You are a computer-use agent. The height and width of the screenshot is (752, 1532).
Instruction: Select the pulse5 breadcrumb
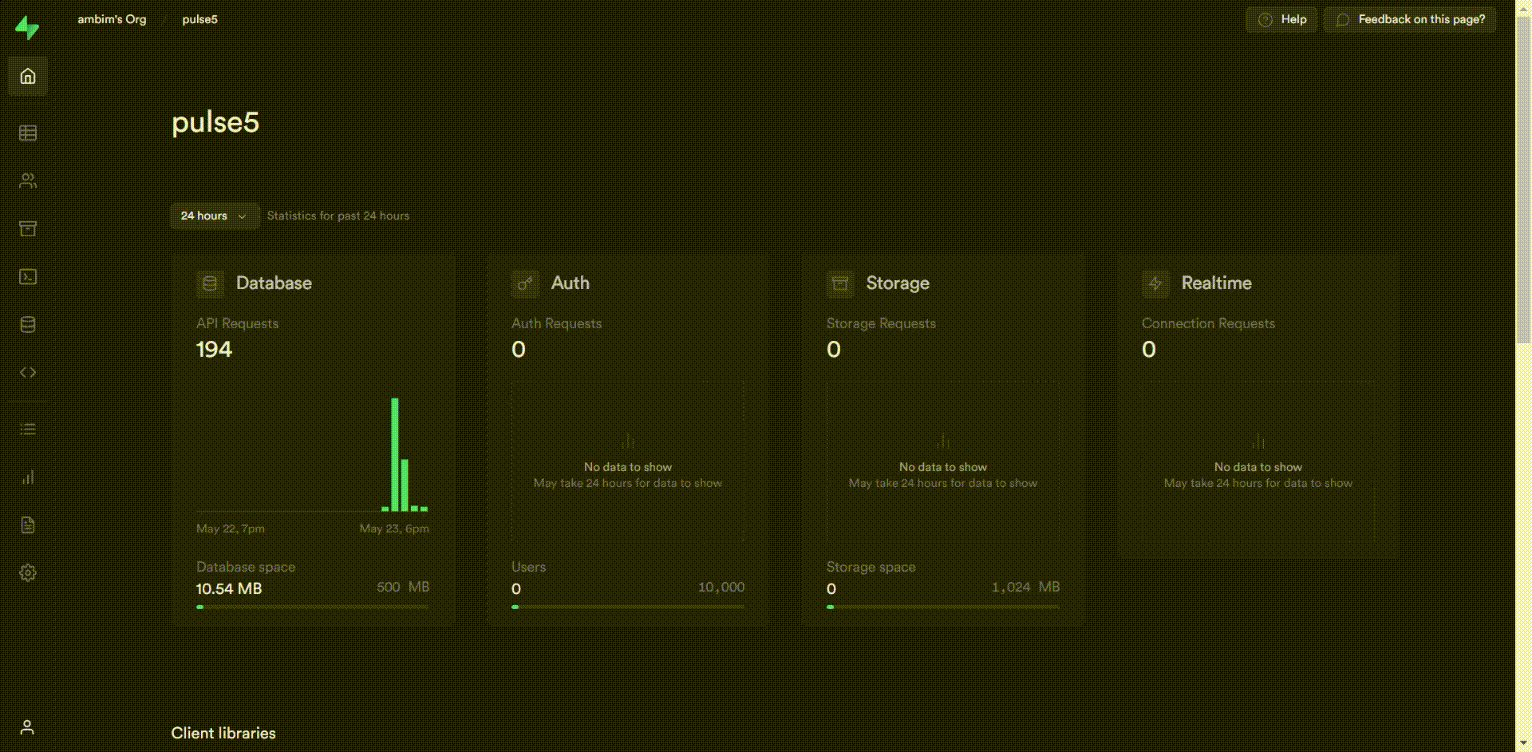pos(200,20)
